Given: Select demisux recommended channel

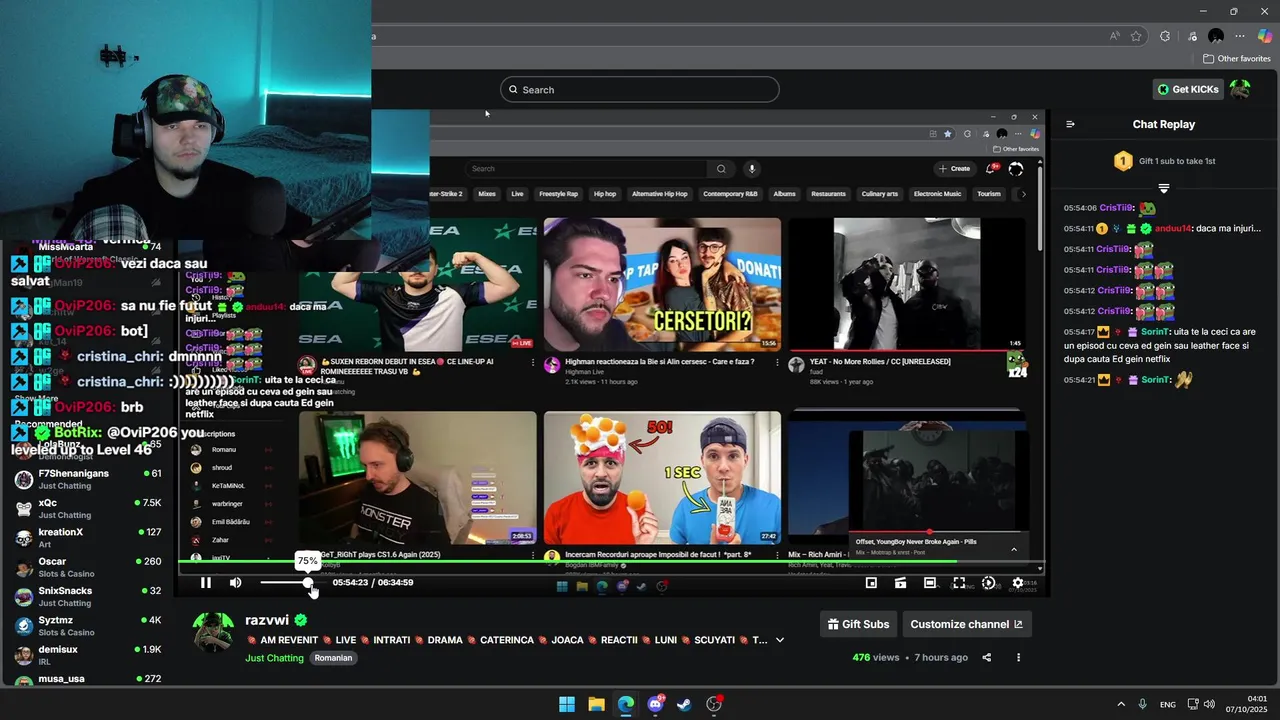Looking at the screenshot, I should coord(88,655).
